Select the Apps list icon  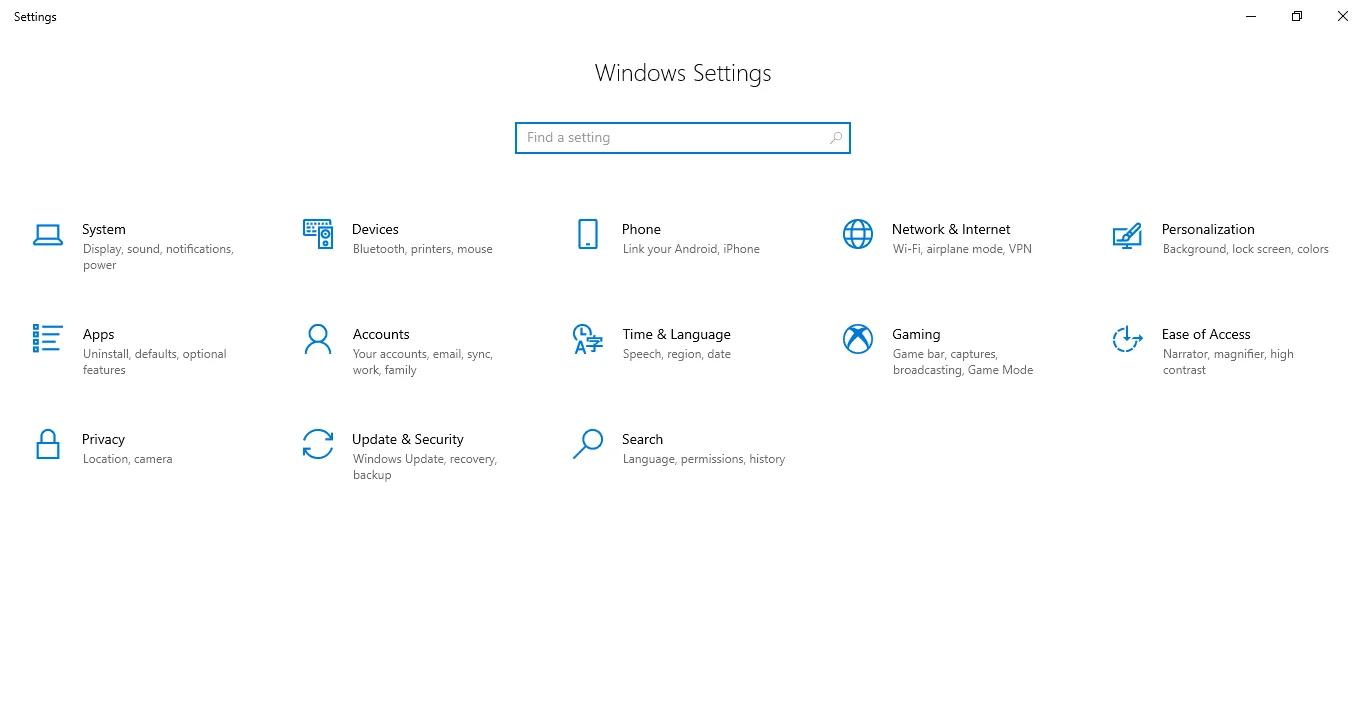coord(47,340)
